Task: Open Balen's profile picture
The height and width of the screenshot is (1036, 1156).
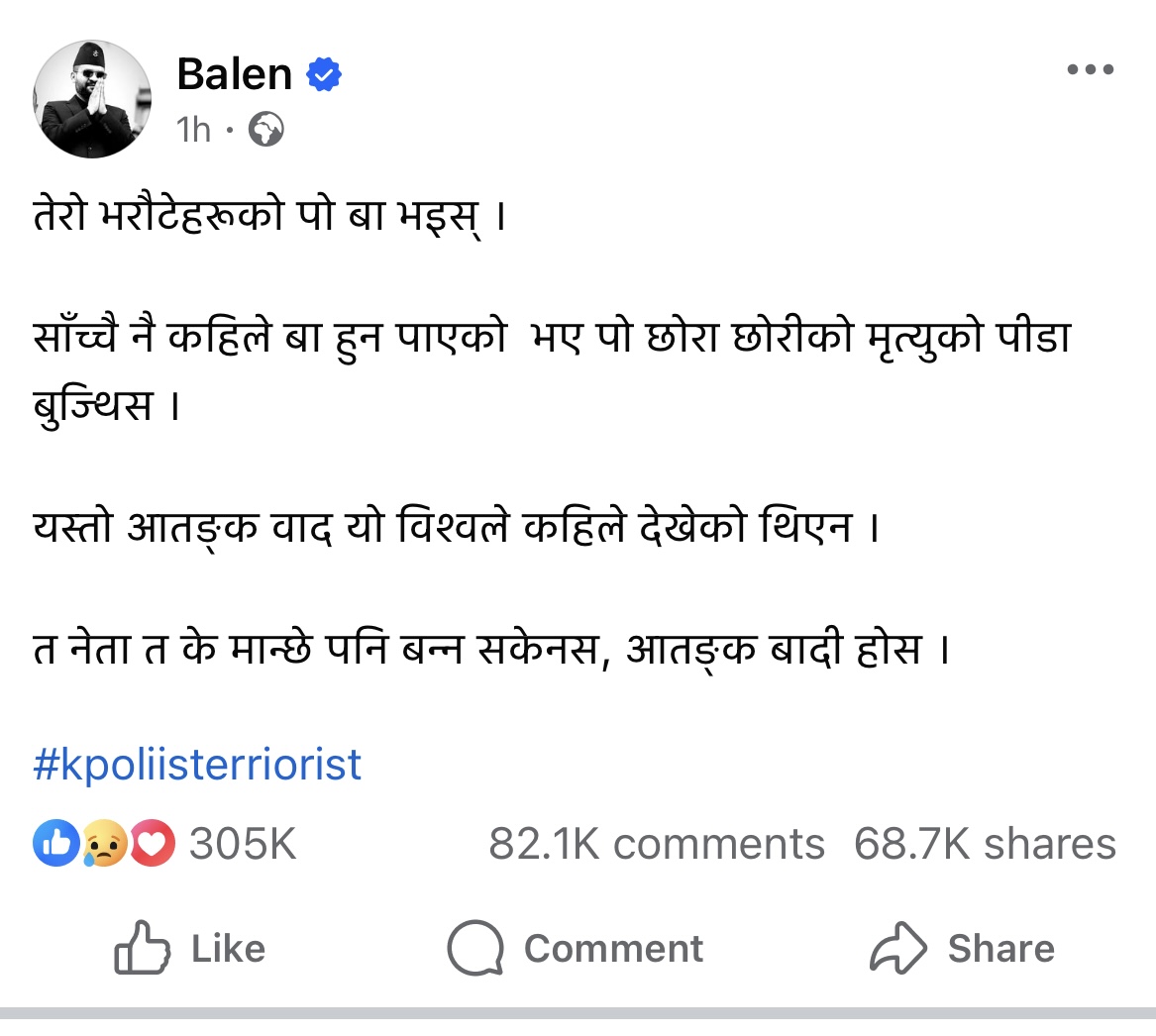Action: point(95,99)
